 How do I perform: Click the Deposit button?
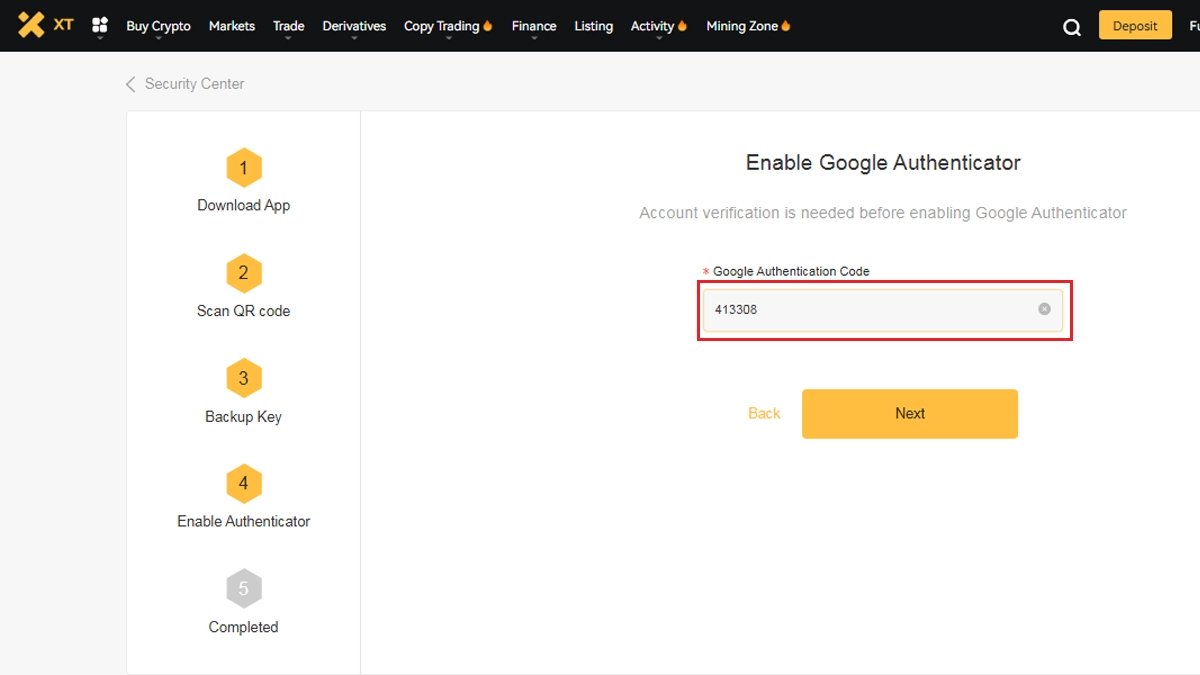pos(1135,26)
